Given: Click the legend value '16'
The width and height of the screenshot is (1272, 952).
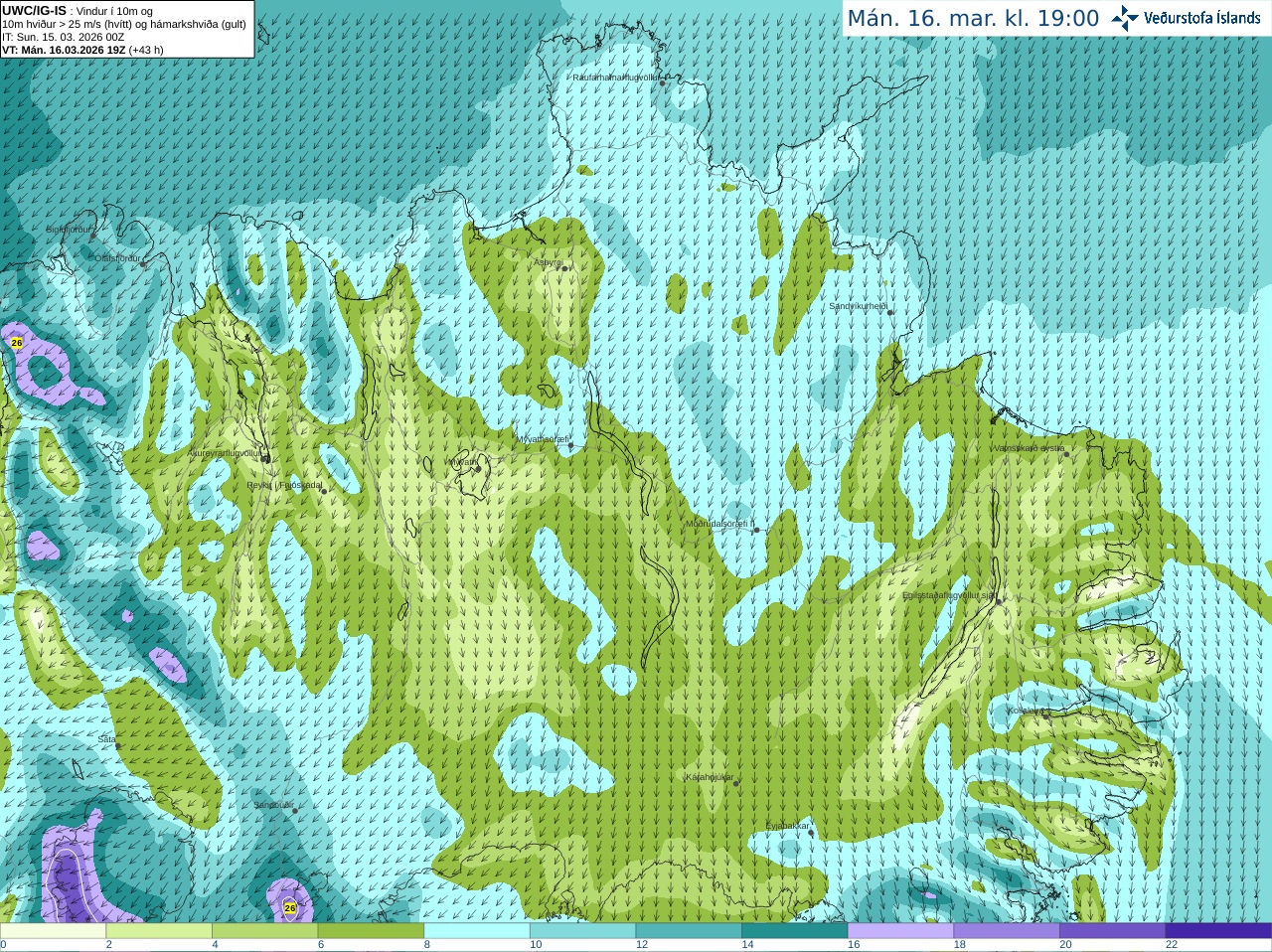Looking at the screenshot, I should coord(854,945).
